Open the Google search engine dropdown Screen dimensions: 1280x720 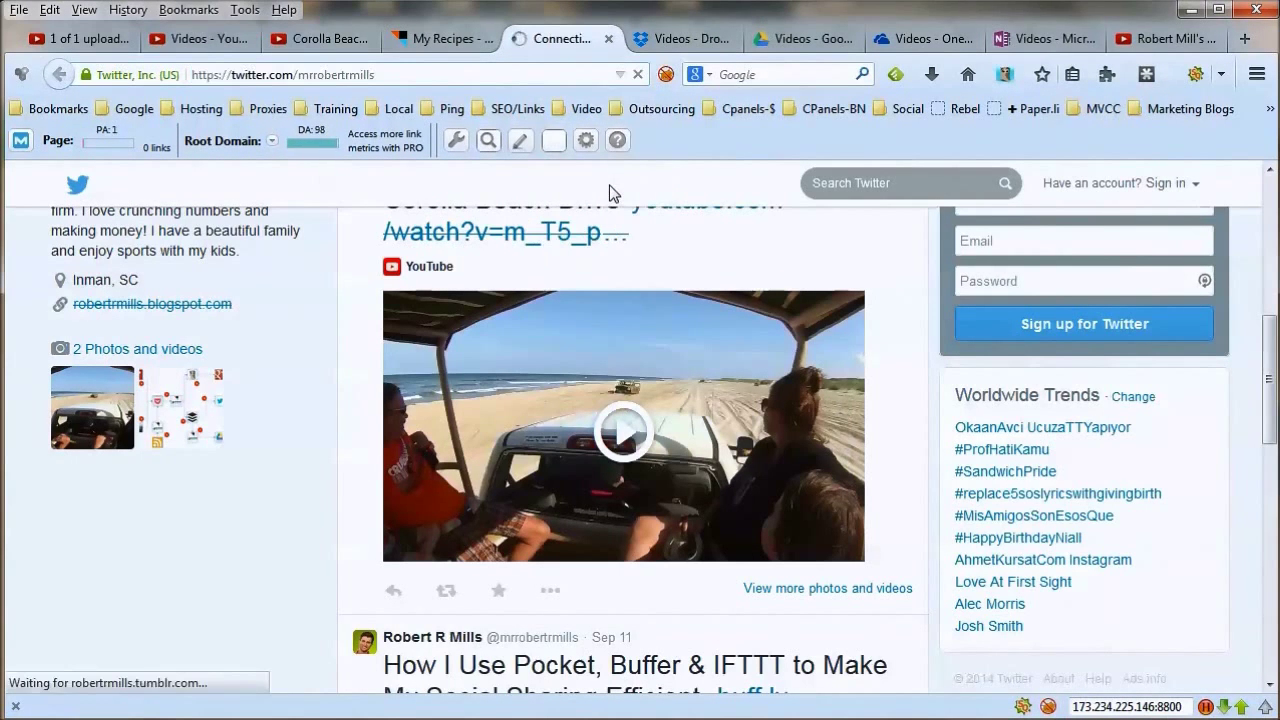[x=700, y=74]
